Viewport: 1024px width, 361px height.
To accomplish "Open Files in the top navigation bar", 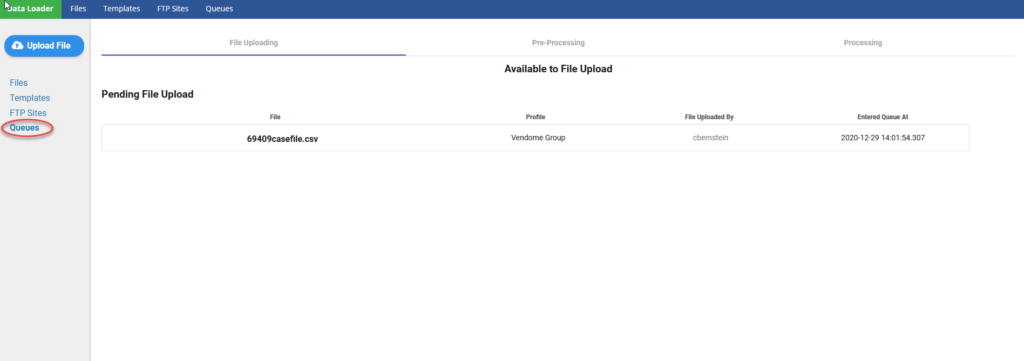I will tap(78, 9).
